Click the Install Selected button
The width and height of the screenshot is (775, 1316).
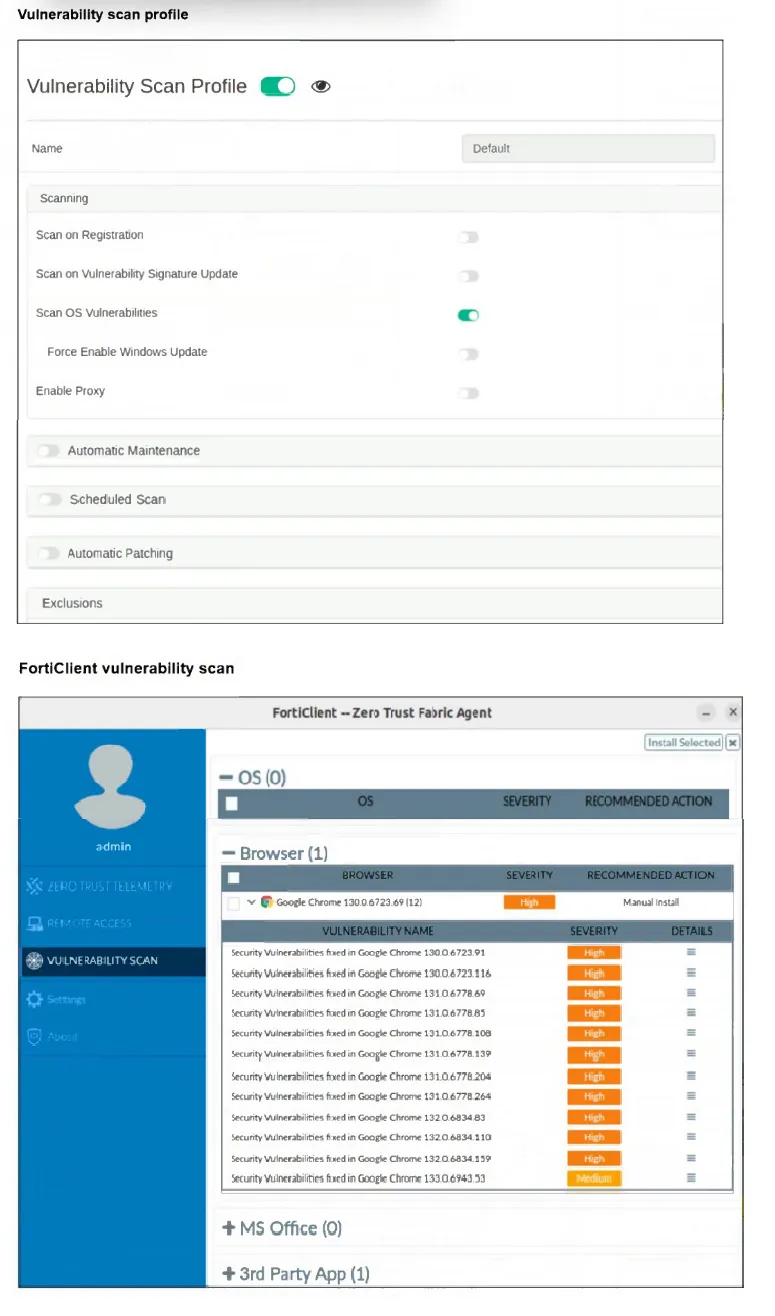[684, 742]
